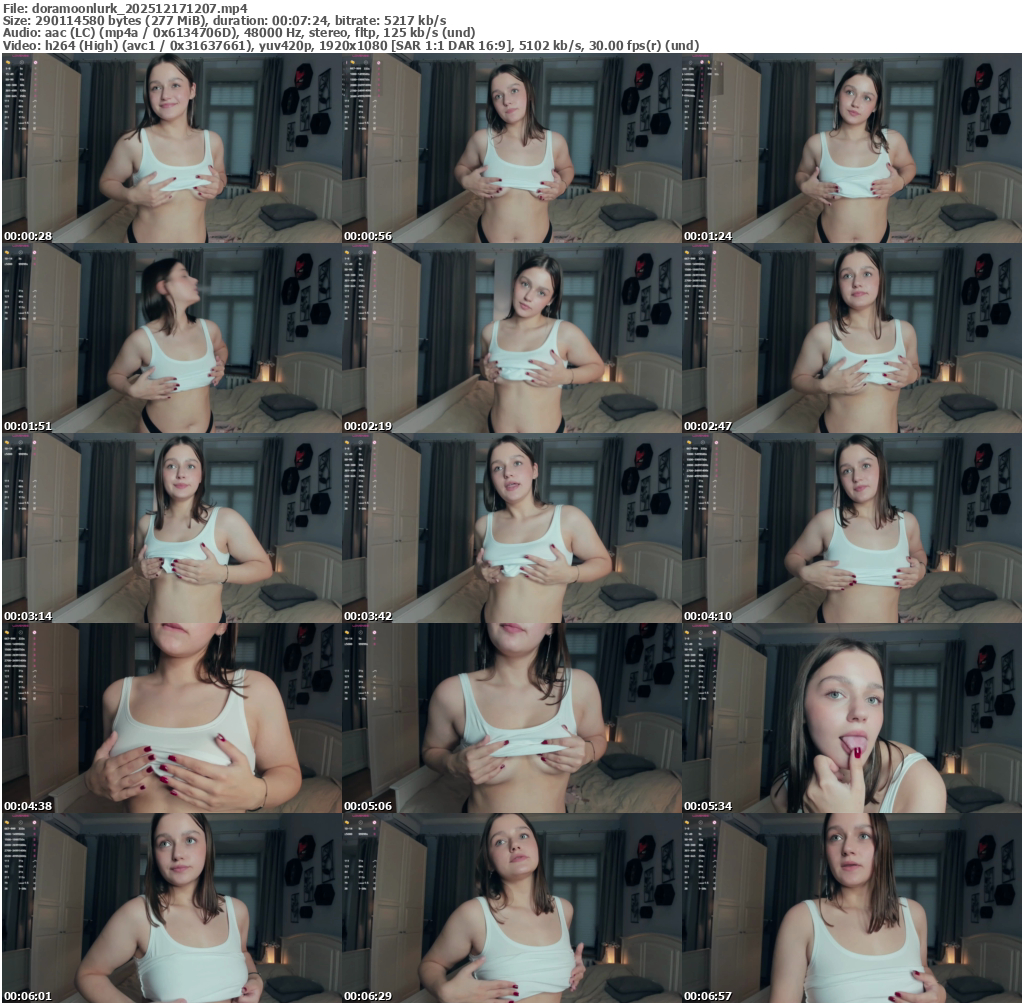Click the Size and duration info line
This screenshot has width=1024, height=1003.
click(x=224, y=20)
